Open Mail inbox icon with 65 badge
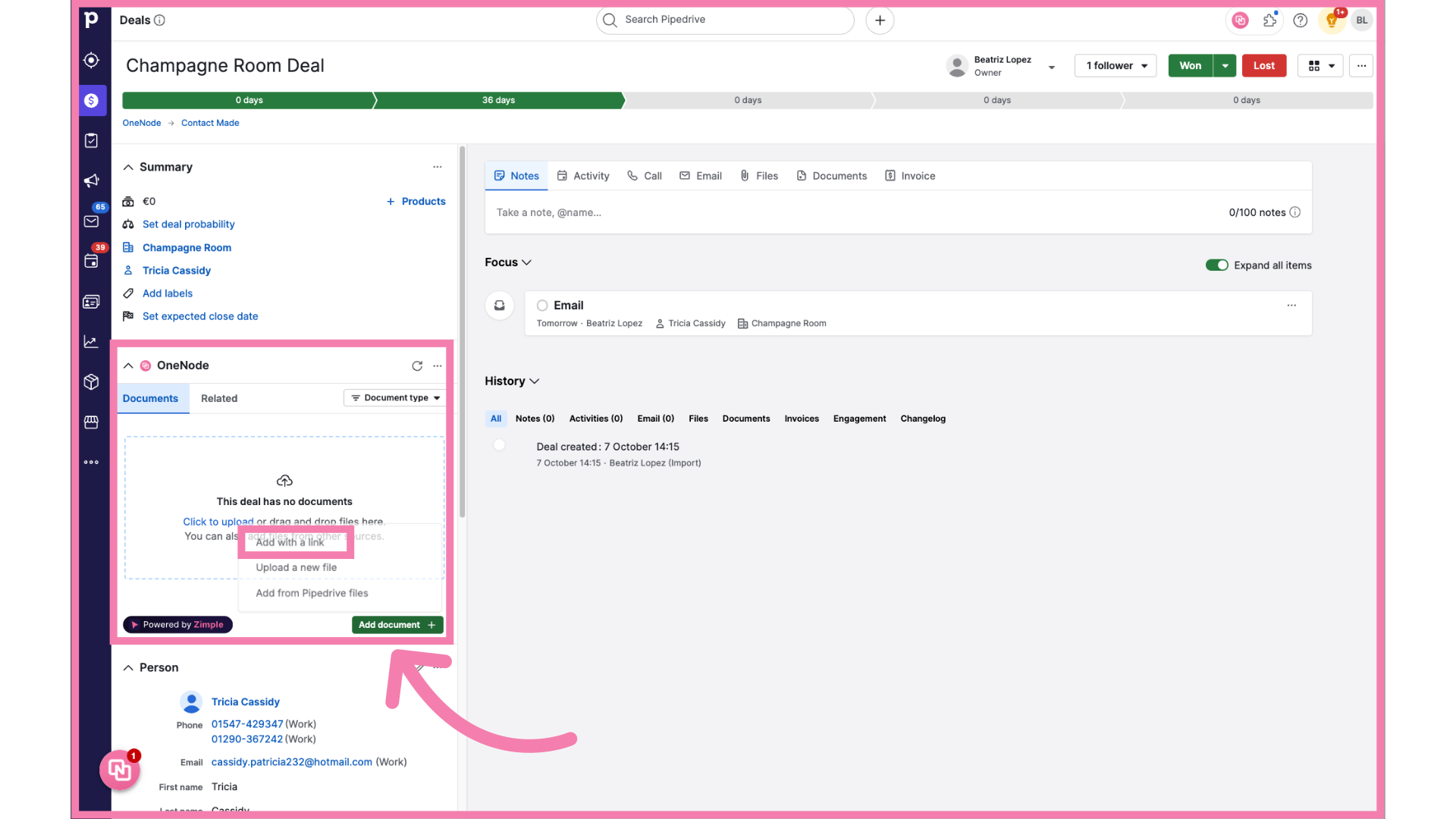Screen dimensions: 1456x819 click(91, 221)
